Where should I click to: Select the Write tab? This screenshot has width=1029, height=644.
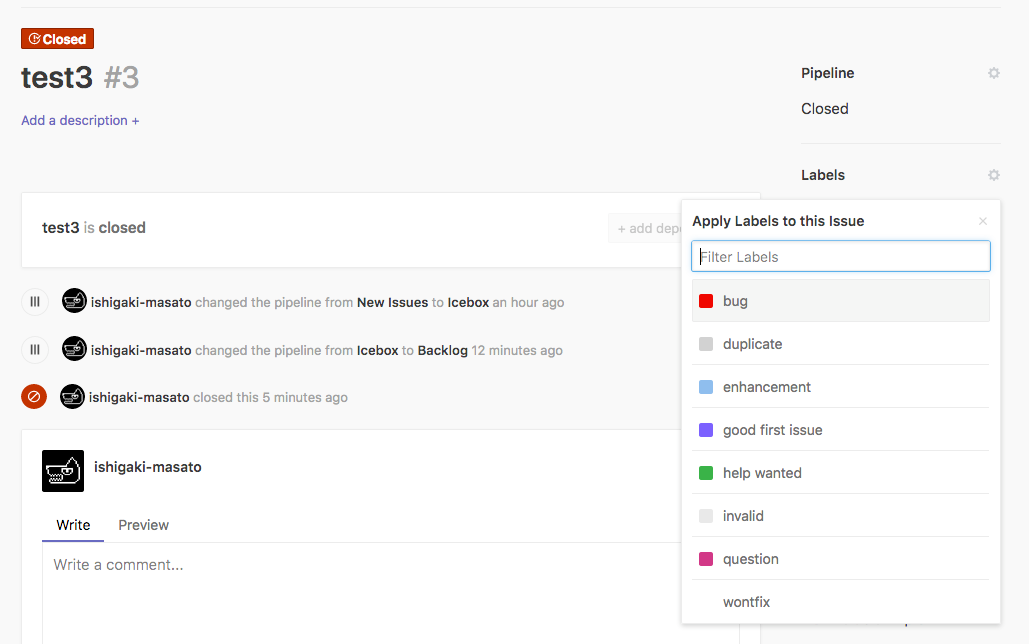pyautogui.click(x=72, y=524)
